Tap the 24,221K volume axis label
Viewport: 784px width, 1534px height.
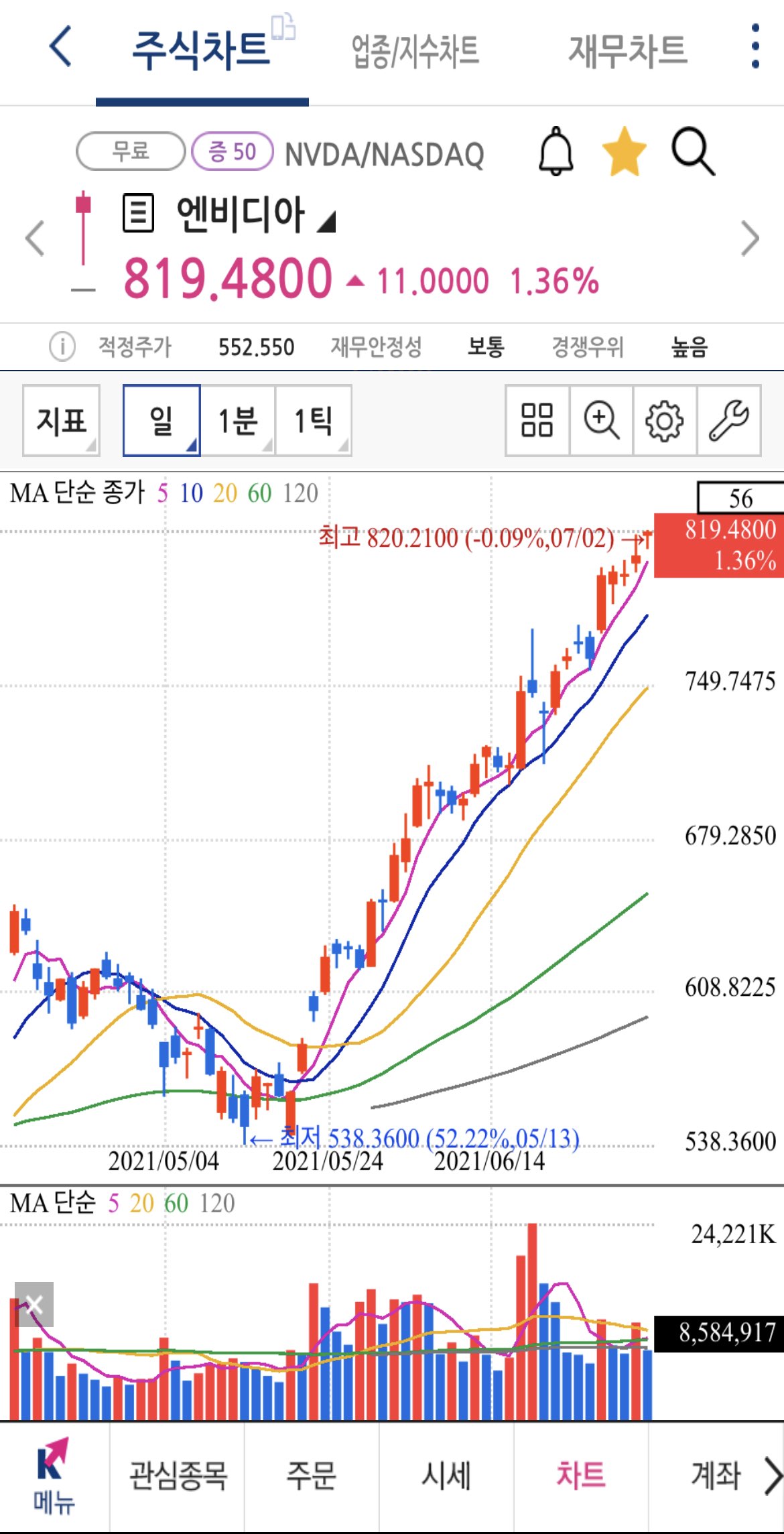coord(733,1233)
